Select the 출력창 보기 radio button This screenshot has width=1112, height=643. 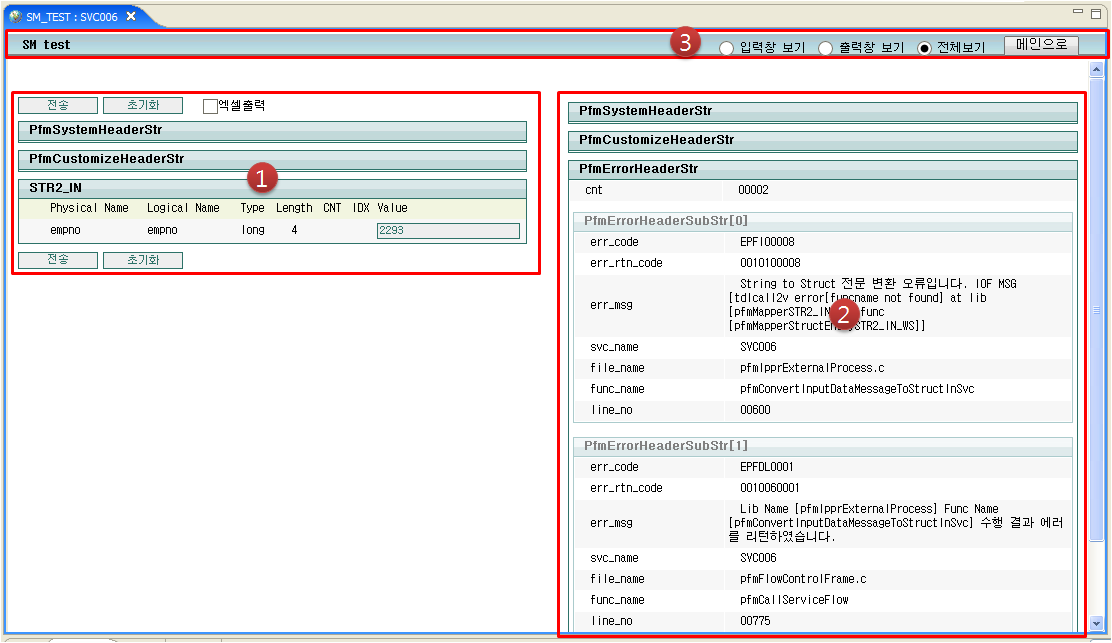tap(826, 48)
